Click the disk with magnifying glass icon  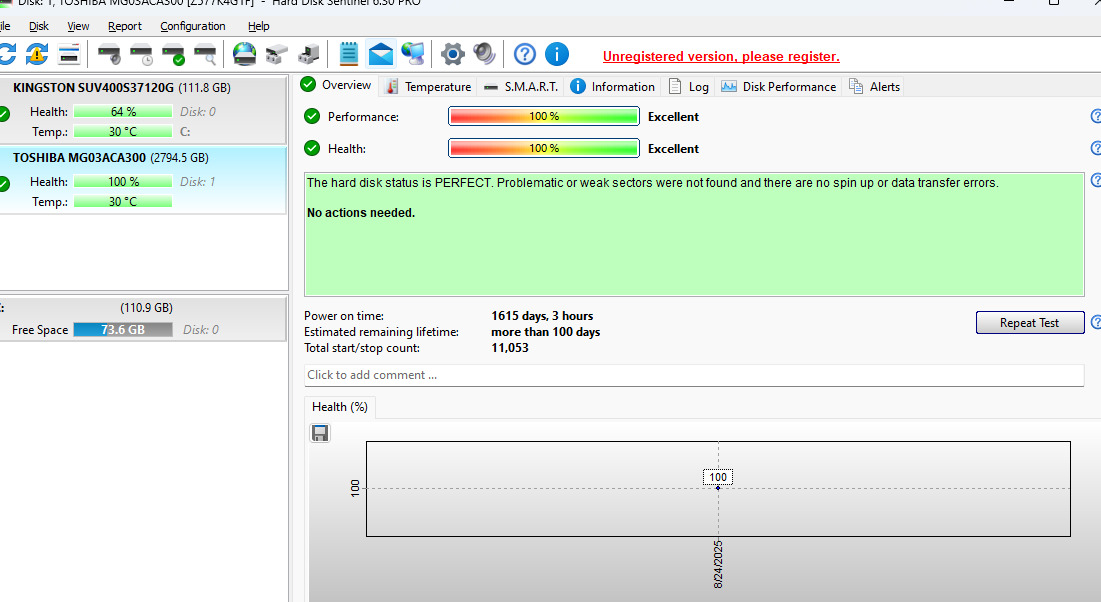pos(205,54)
